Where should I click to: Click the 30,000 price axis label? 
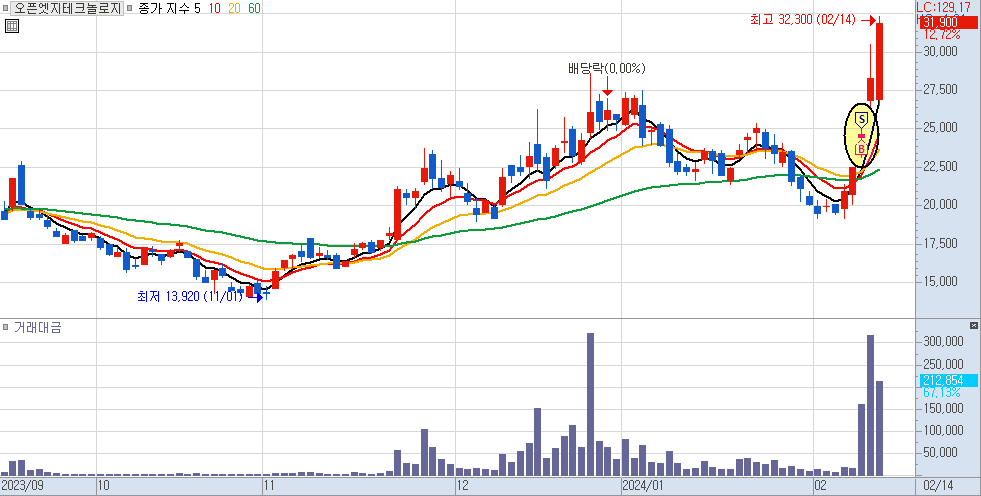click(940, 51)
